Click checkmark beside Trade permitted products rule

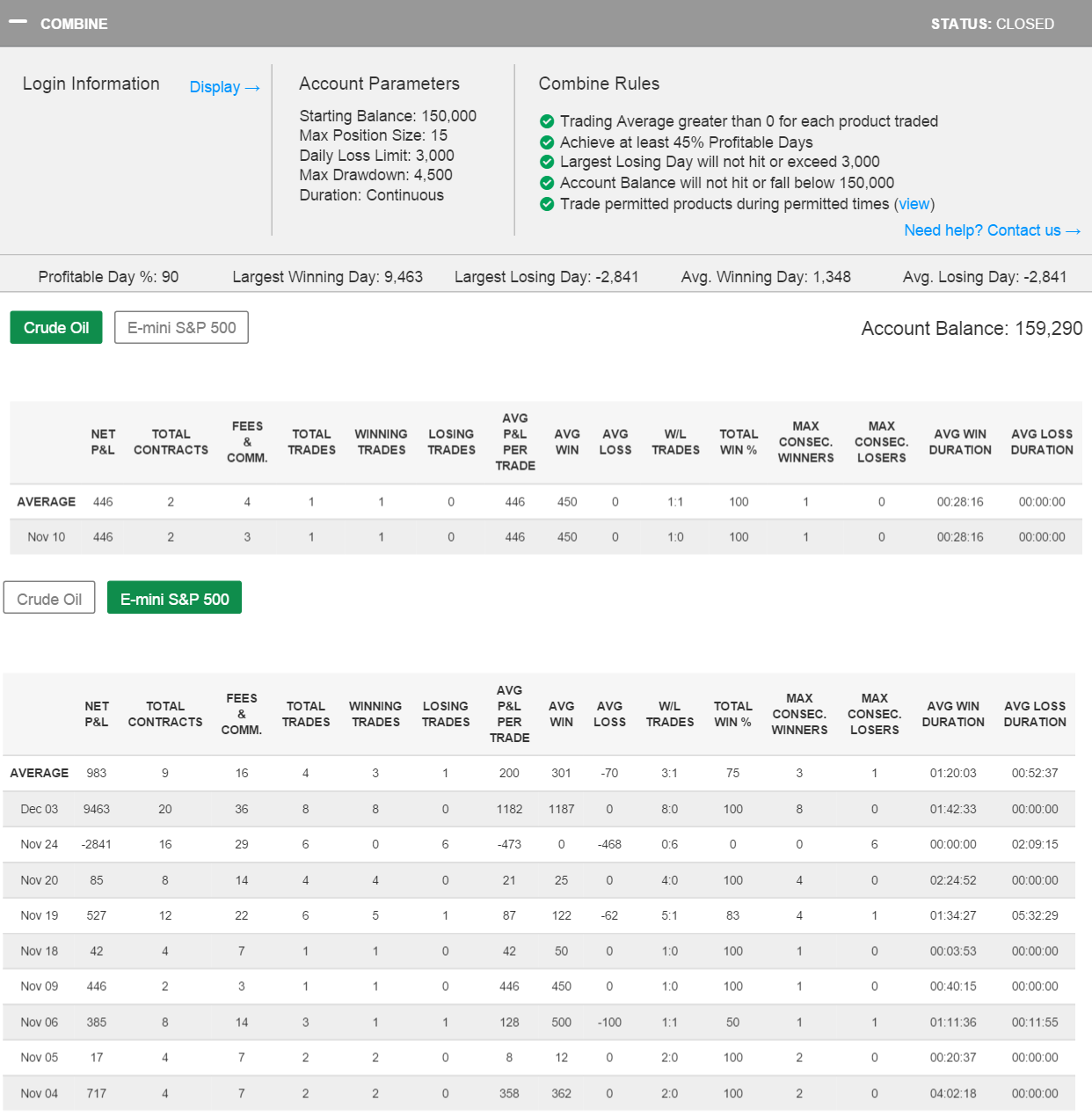click(x=547, y=204)
